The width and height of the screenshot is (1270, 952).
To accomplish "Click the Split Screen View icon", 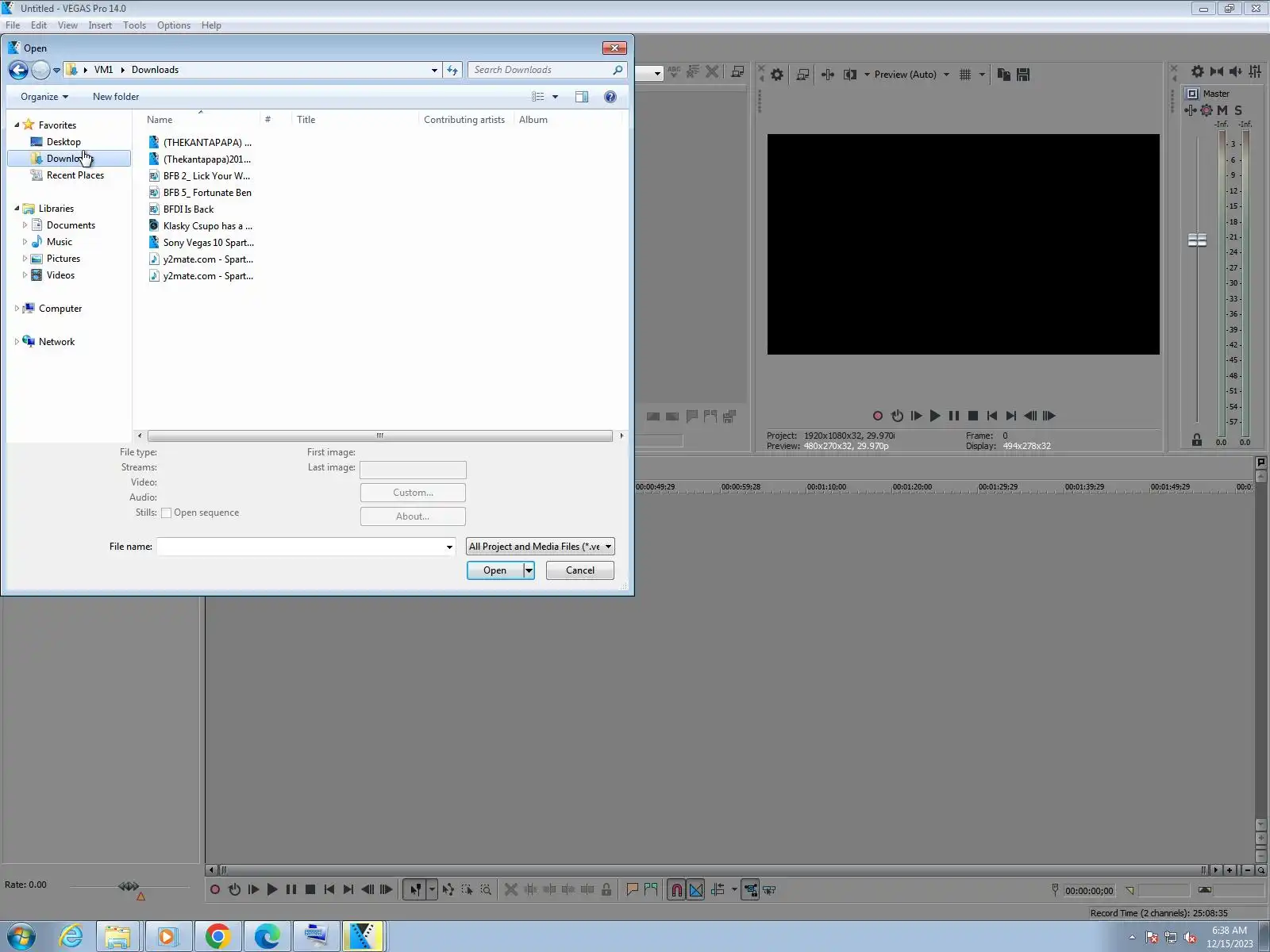I will [850, 75].
